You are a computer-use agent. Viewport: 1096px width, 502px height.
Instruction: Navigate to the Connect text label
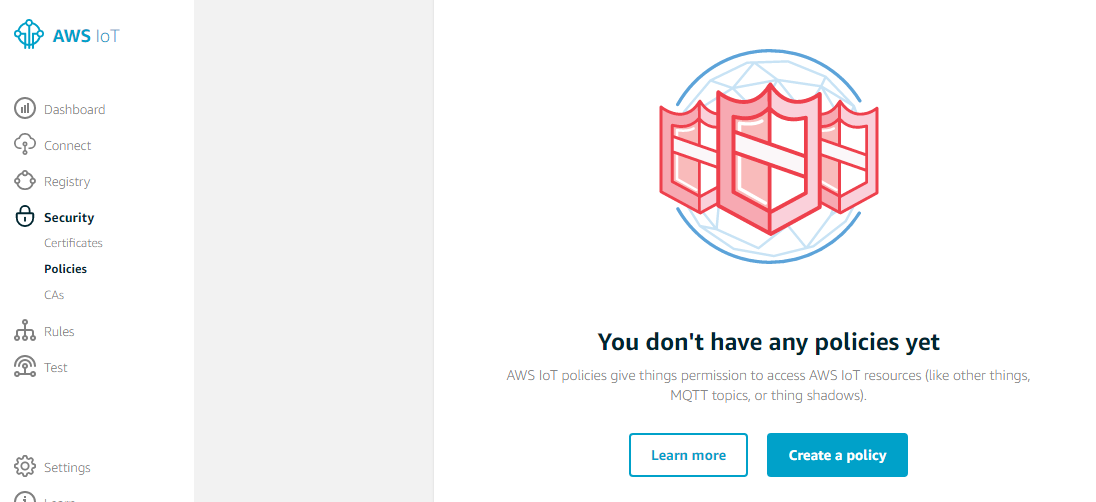[x=67, y=145]
